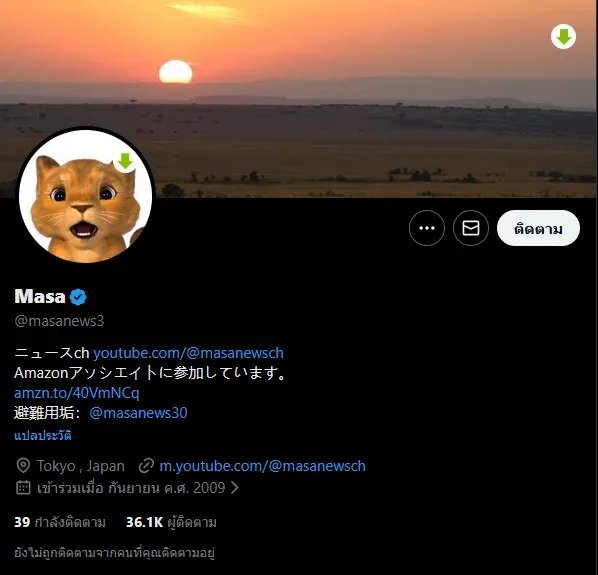The image size is (598, 575).
Task: Click the location pin icon near Tokyo
Action: pyautogui.click(x=23, y=466)
